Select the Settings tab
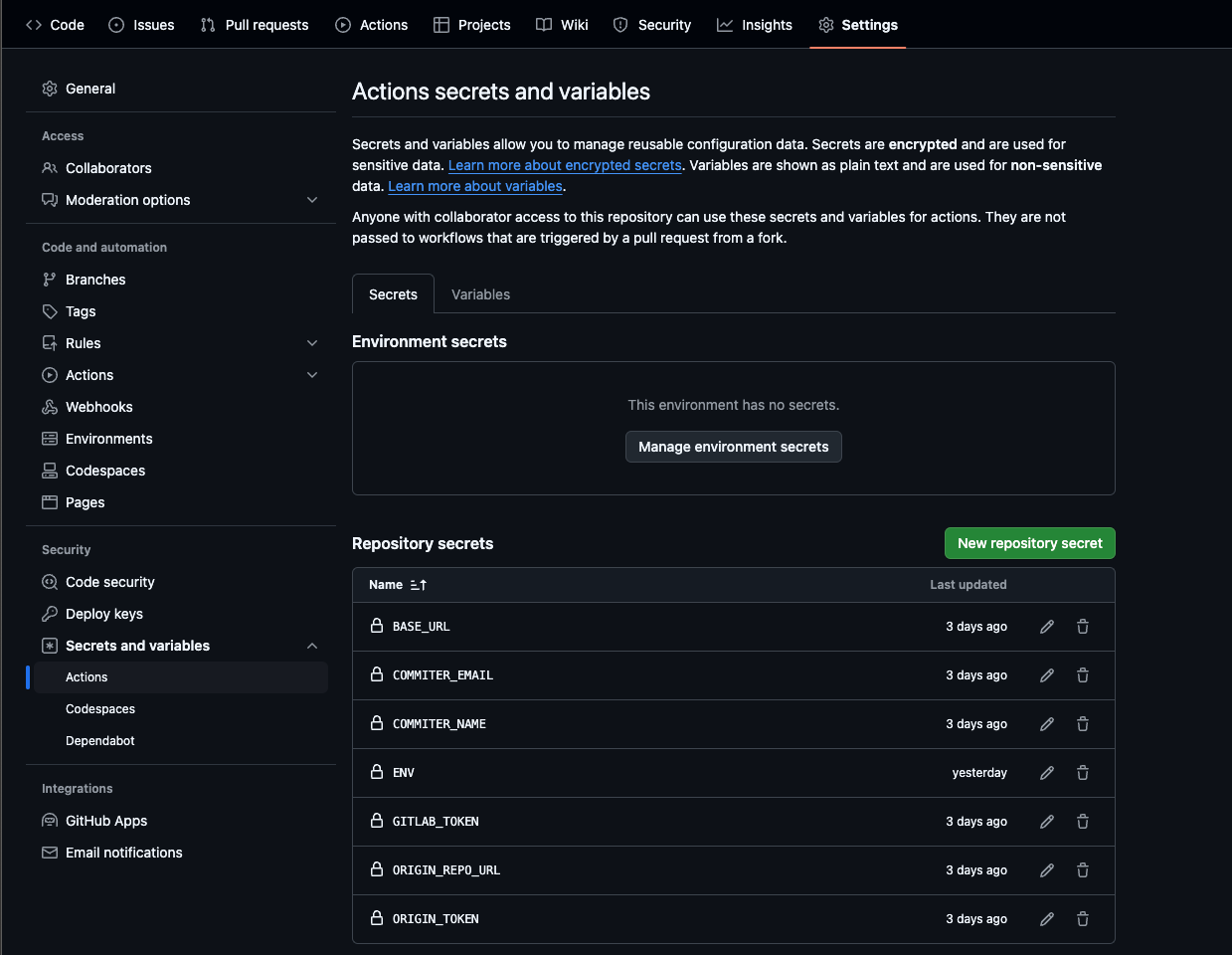 (858, 25)
